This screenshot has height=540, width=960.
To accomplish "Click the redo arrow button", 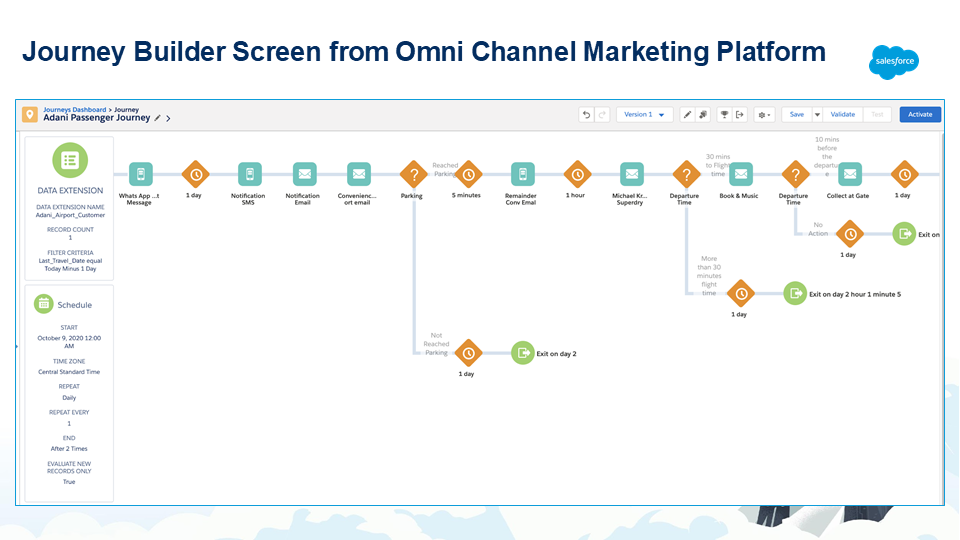I will pos(602,114).
